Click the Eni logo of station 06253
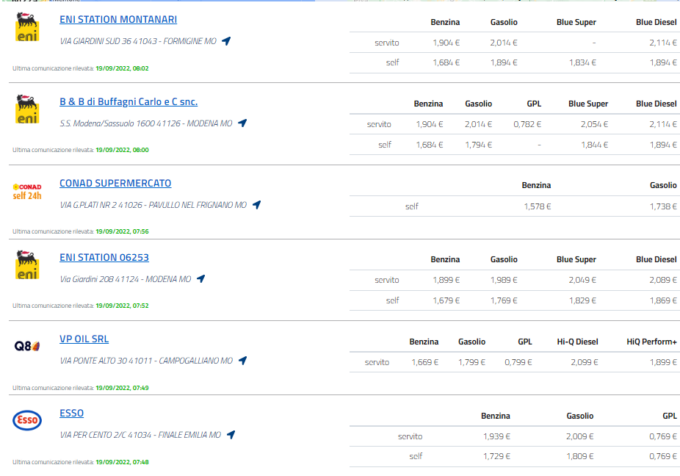Screen dimensions: 680x476 coord(27,264)
